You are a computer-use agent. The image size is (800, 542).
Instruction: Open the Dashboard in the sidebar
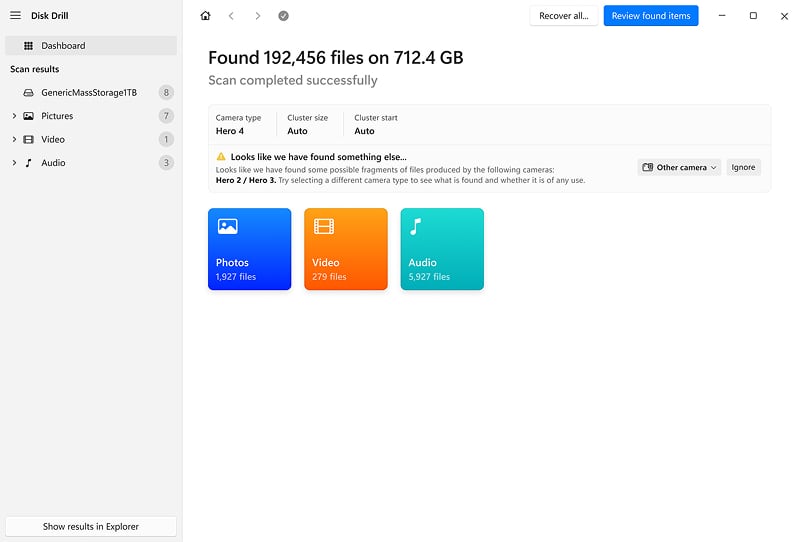91,45
